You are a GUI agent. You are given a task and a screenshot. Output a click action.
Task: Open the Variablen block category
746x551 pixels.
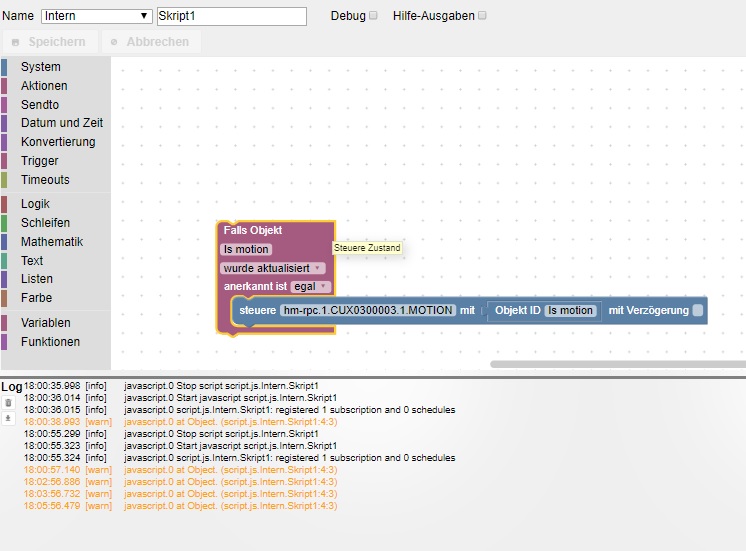(56, 323)
